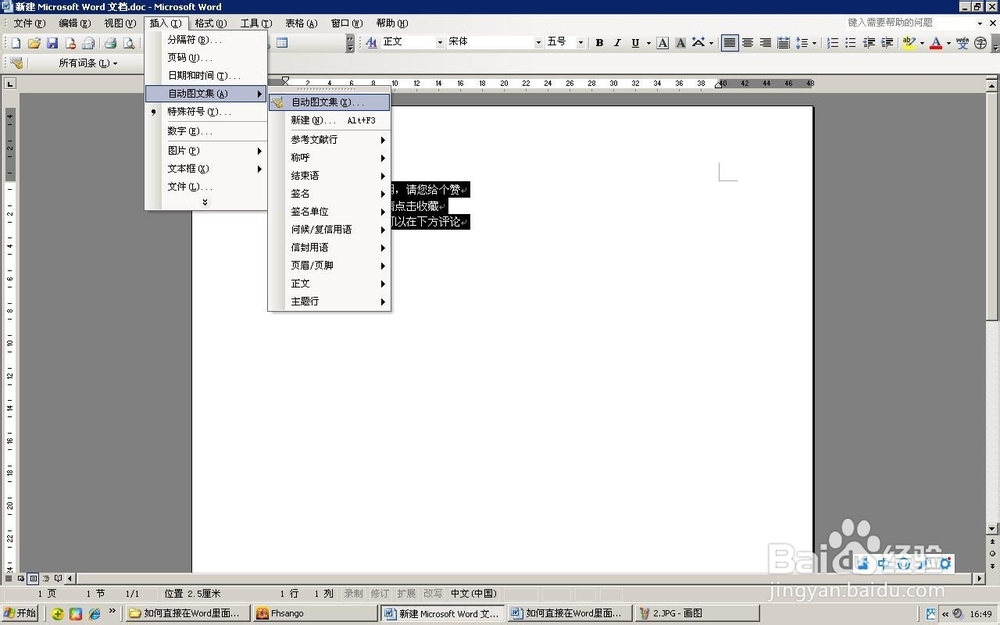Click the tab stop selector at the ruler corner
The image size is (1000, 625).
click(10, 84)
